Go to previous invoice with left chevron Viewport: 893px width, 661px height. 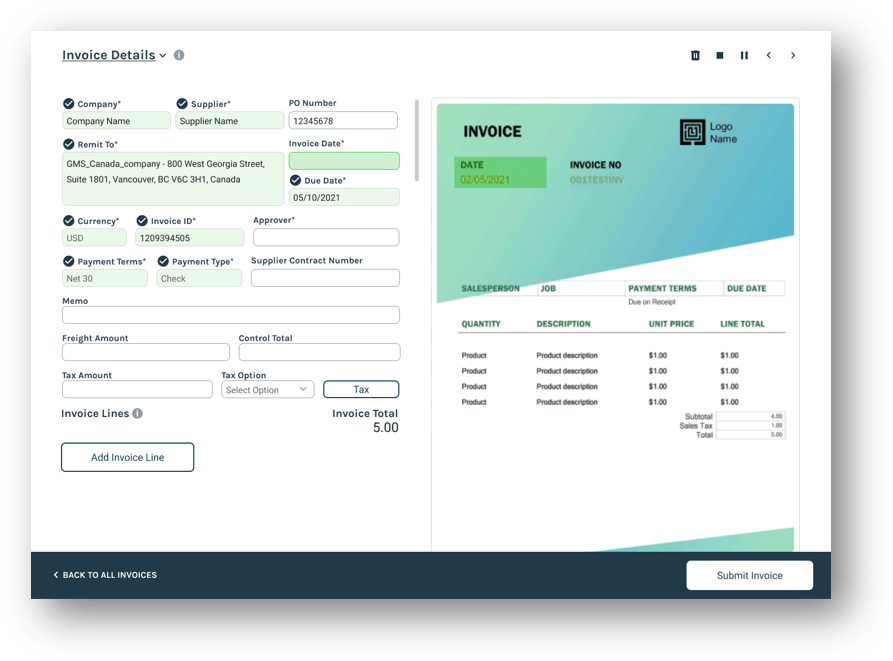[768, 55]
